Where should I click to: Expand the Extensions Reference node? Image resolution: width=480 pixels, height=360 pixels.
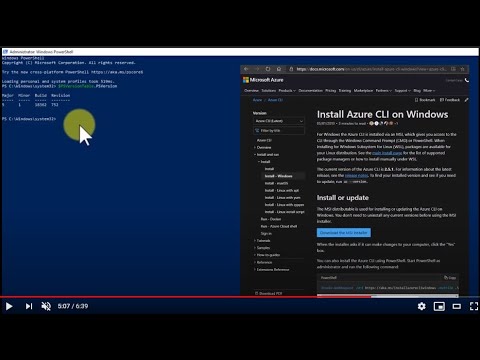(273, 270)
